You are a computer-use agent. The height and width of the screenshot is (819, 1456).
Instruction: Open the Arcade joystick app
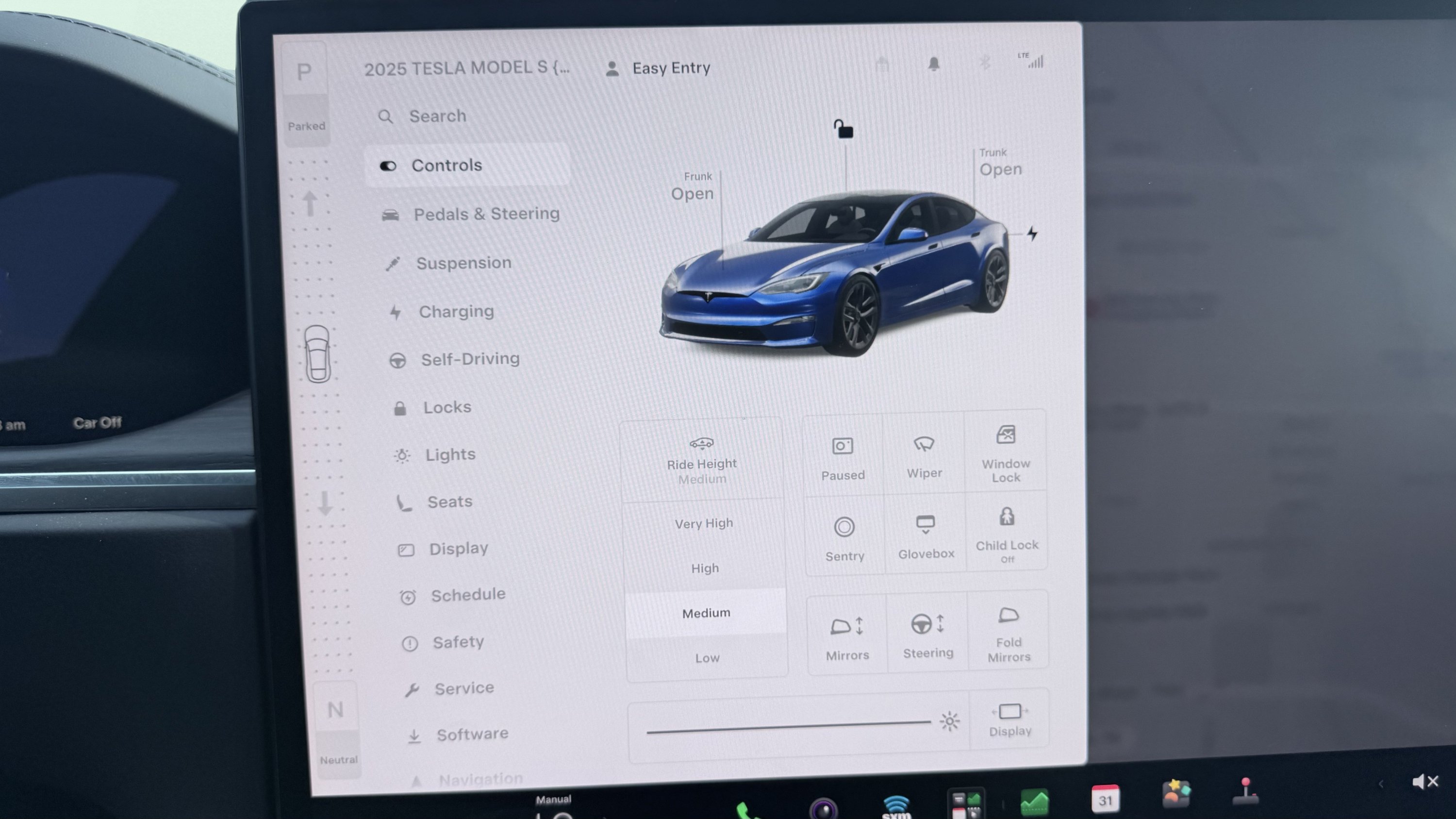click(x=1245, y=791)
